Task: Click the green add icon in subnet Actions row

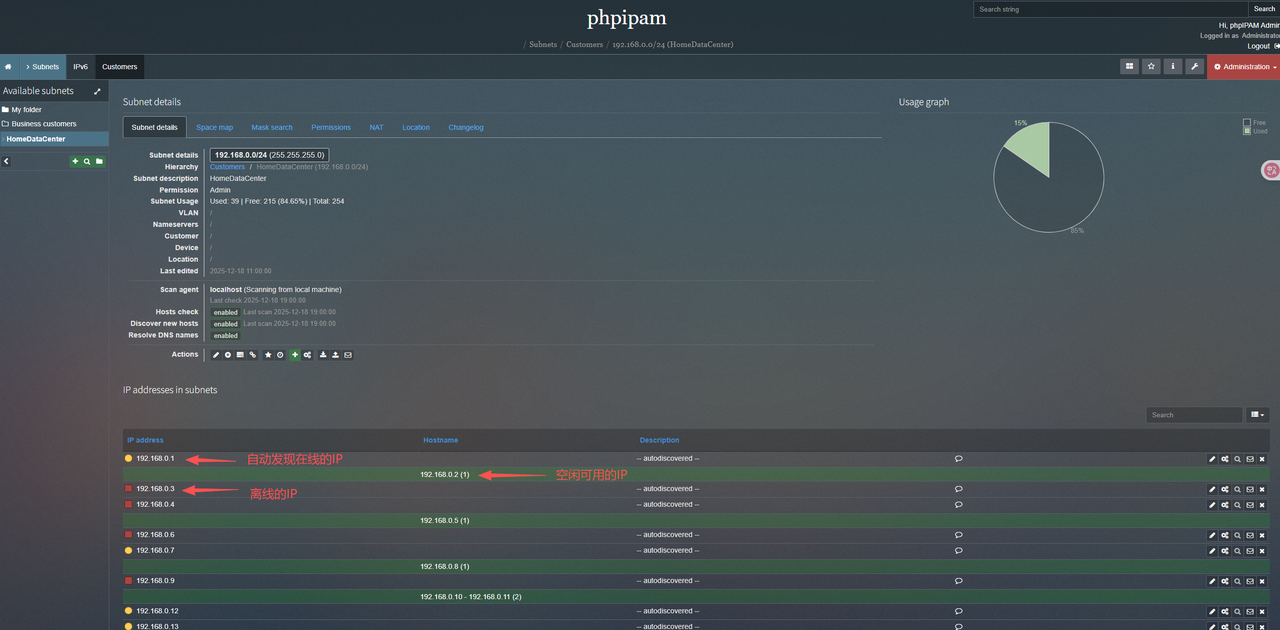Action: (x=295, y=355)
